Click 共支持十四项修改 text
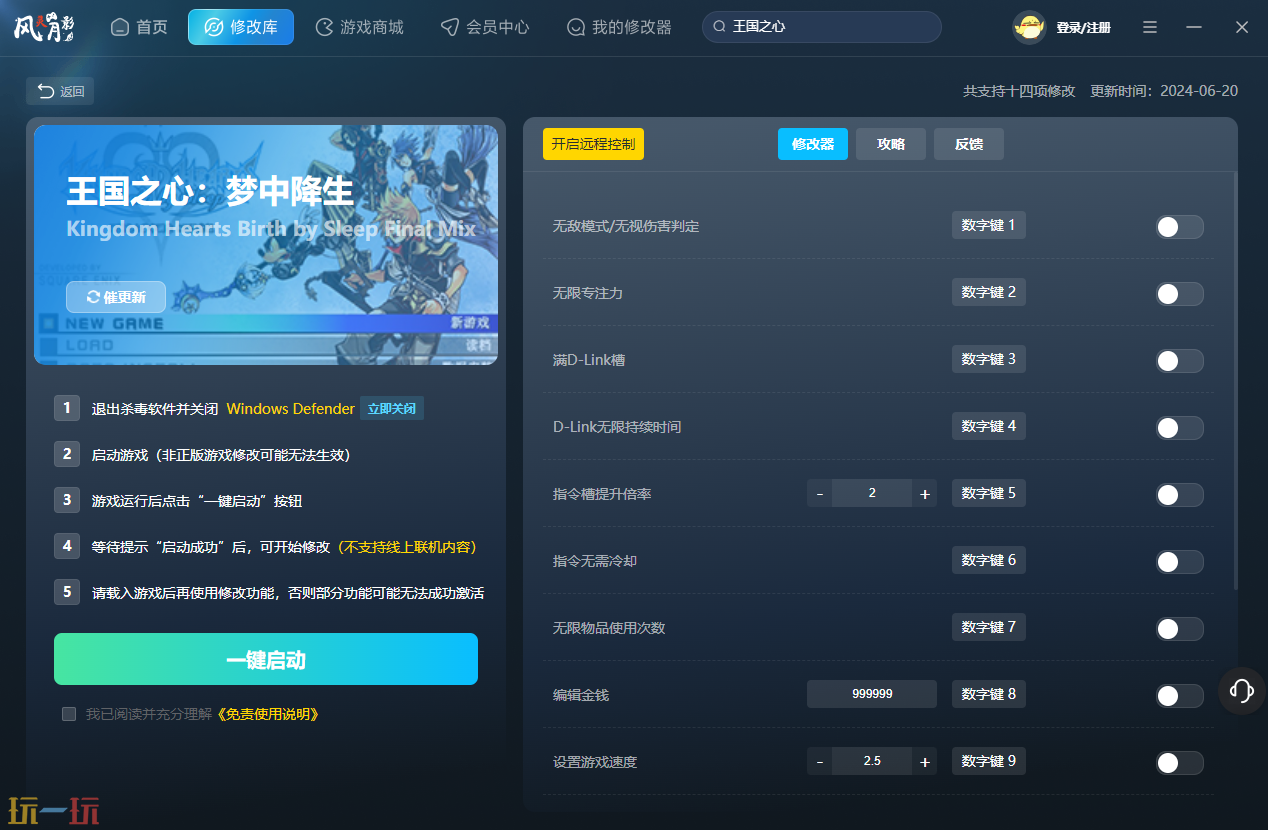This screenshot has height=830, width=1268. pyautogui.click(x=1019, y=91)
